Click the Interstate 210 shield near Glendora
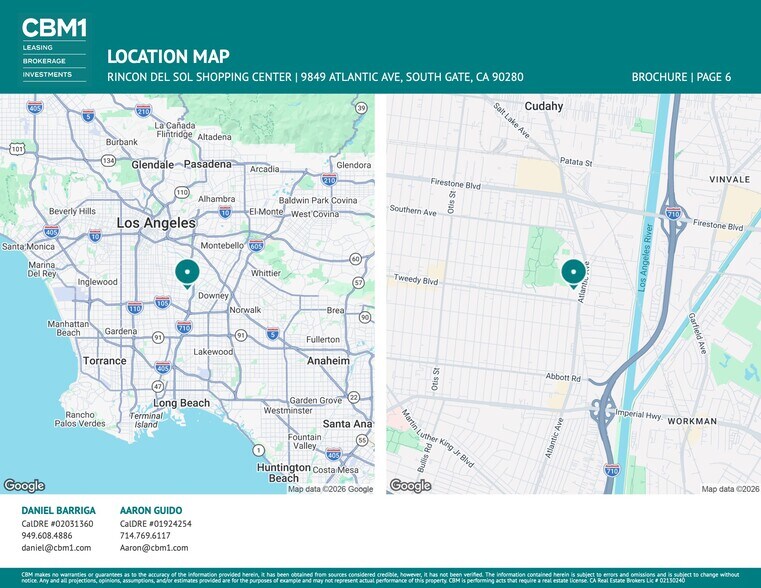This screenshot has height=588, width=761. pos(329,180)
